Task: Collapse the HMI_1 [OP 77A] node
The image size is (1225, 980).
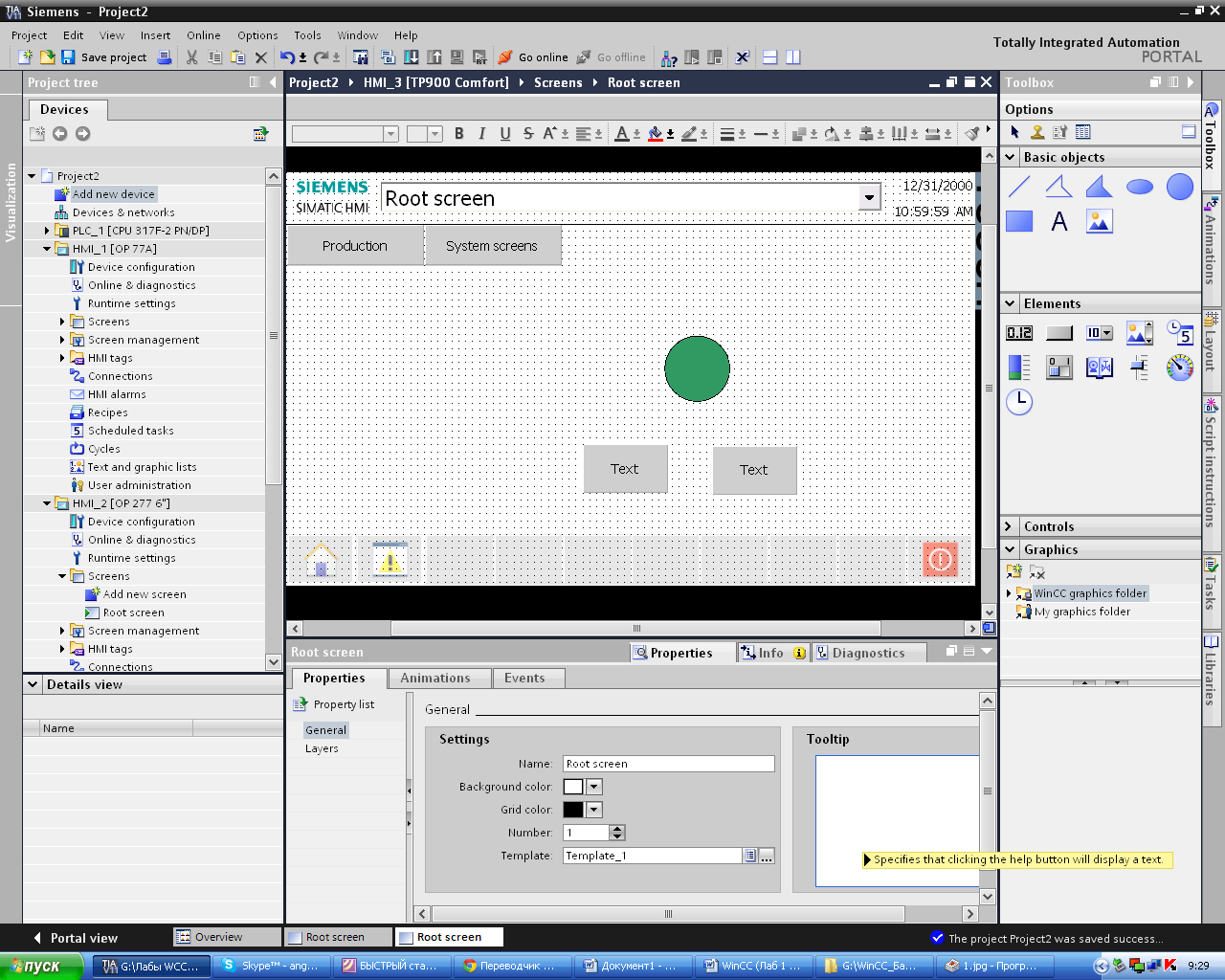Action: (47, 249)
